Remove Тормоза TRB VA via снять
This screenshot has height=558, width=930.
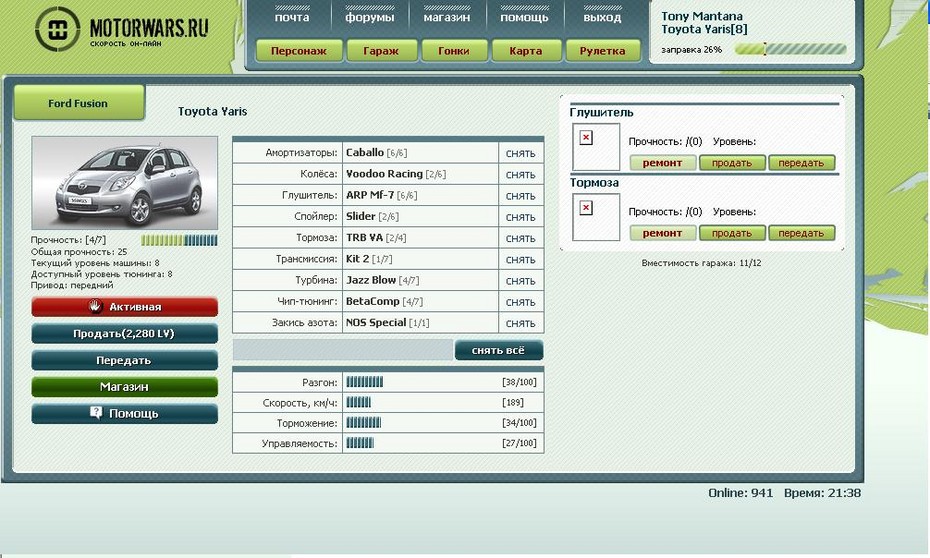pos(520,238)
